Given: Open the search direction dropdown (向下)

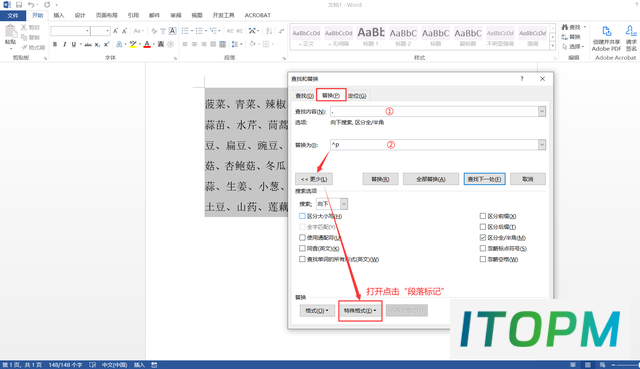Looking at the screenshot, I should tap(344, 204).
